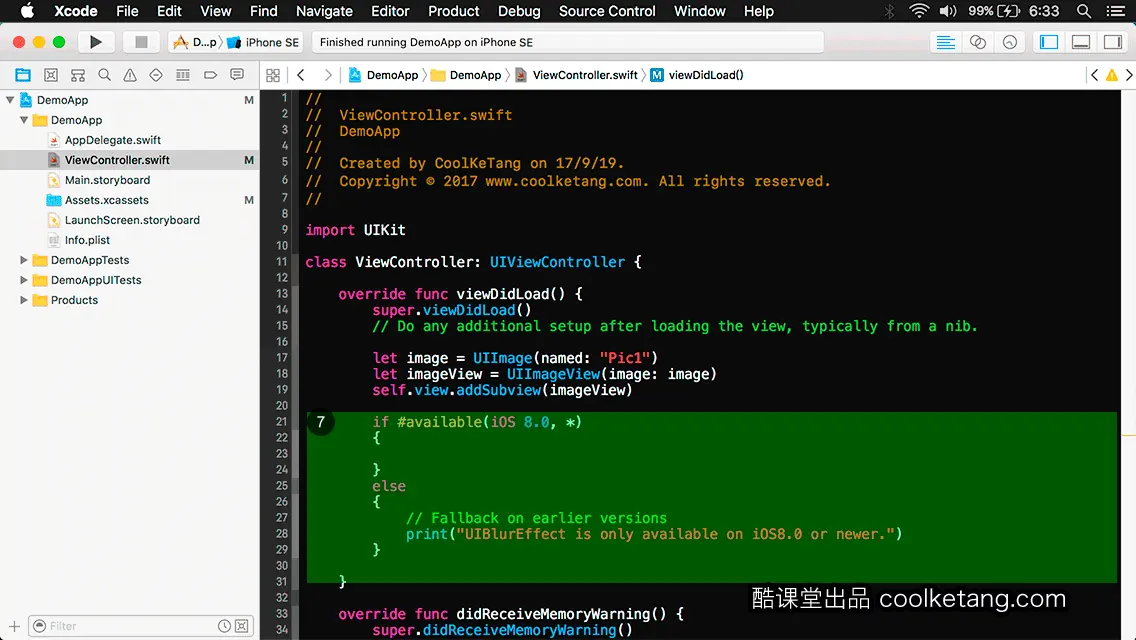The image size is (1136, 640).
Task: Open the Edit menu
Action: tap(169, 11)
